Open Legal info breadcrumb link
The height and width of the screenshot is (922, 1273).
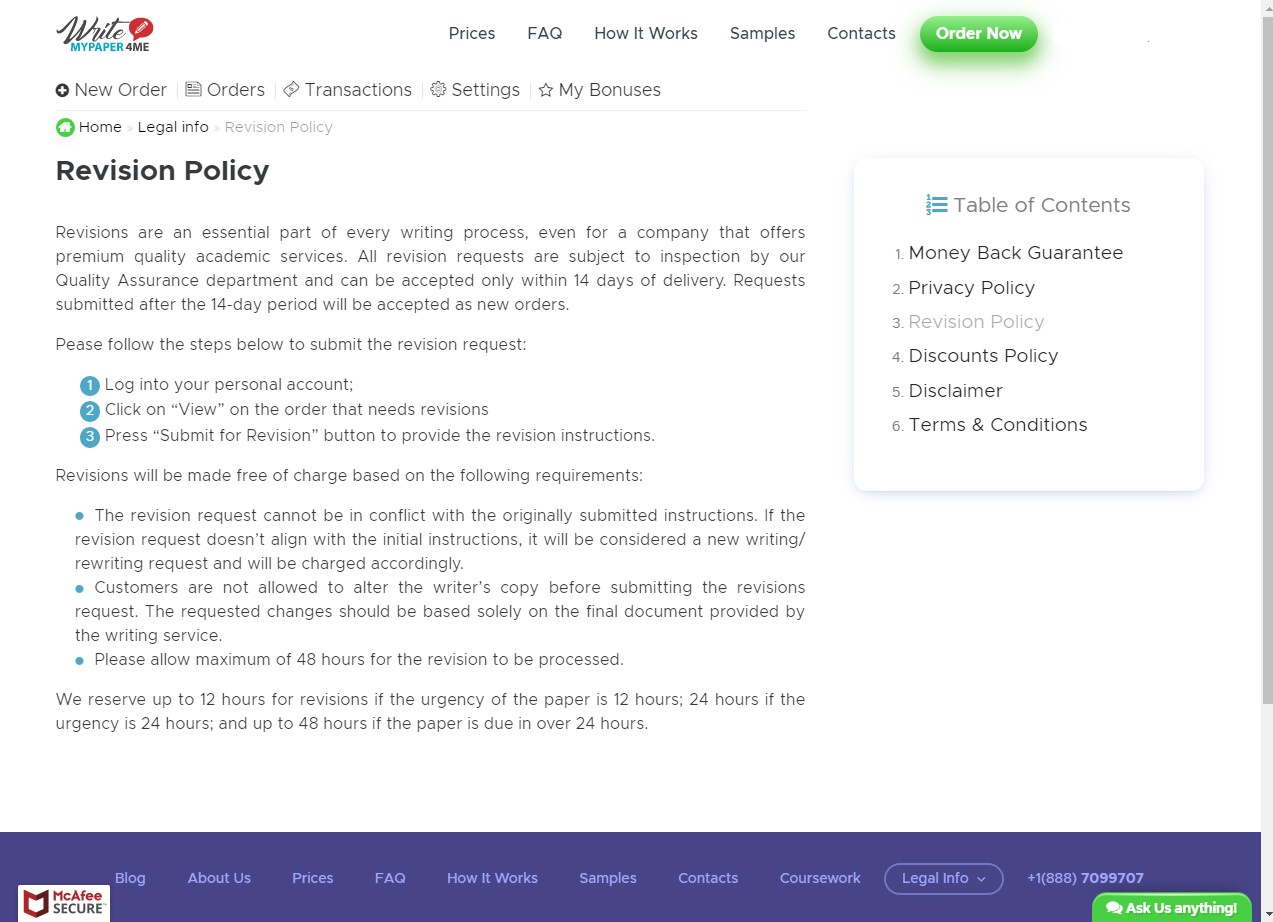173,127
